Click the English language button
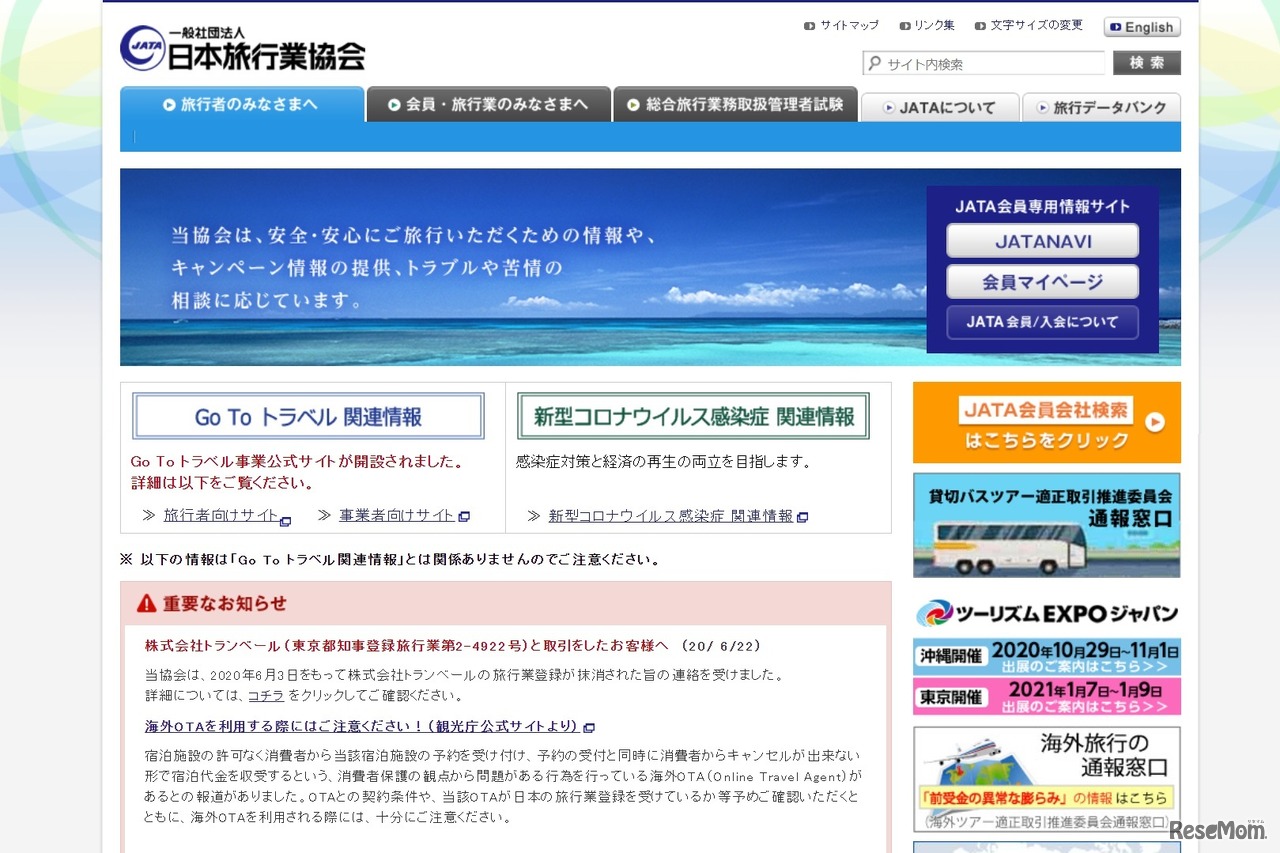 [1141, 26]
